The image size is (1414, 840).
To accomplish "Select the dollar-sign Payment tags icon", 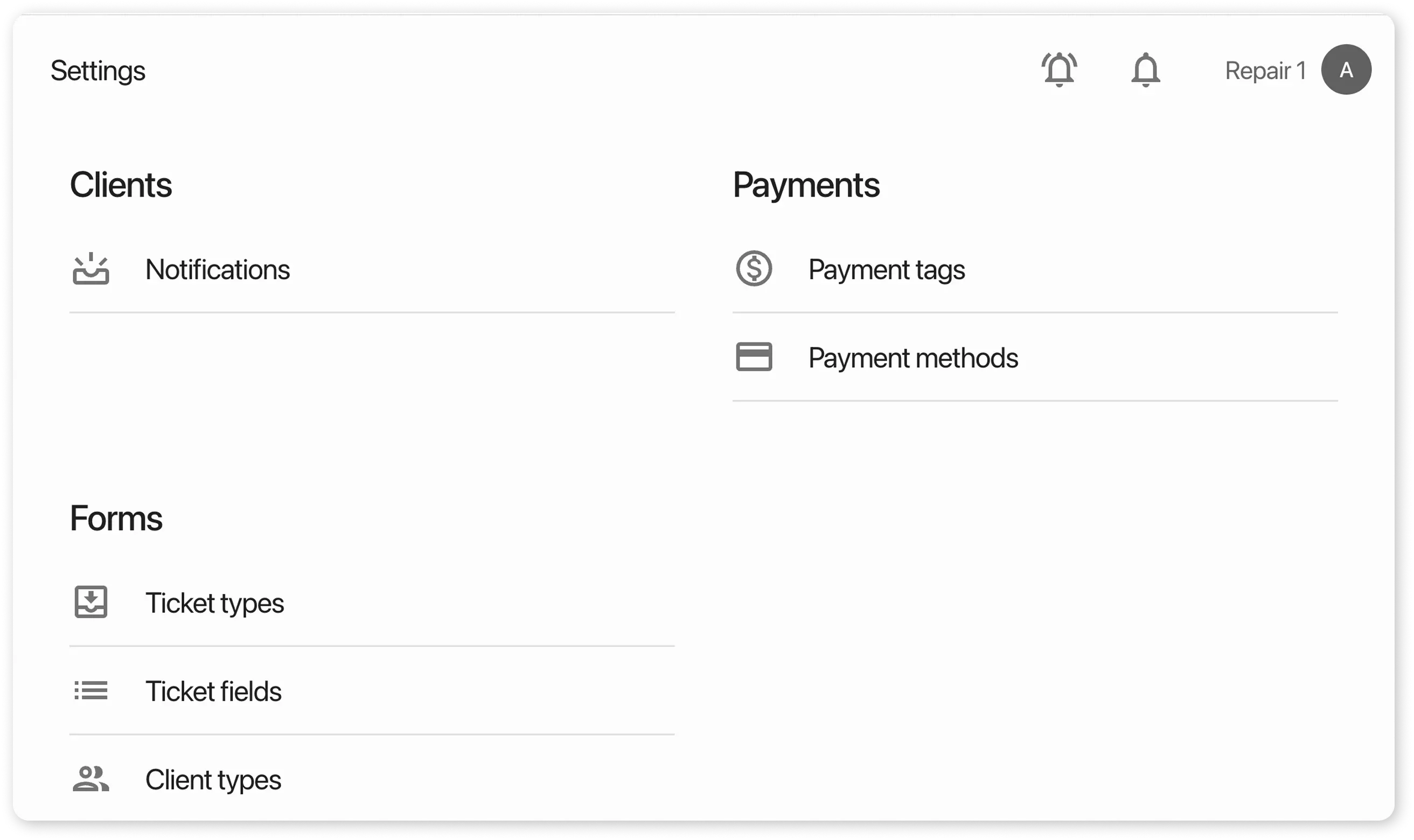I will coord(754,269).
